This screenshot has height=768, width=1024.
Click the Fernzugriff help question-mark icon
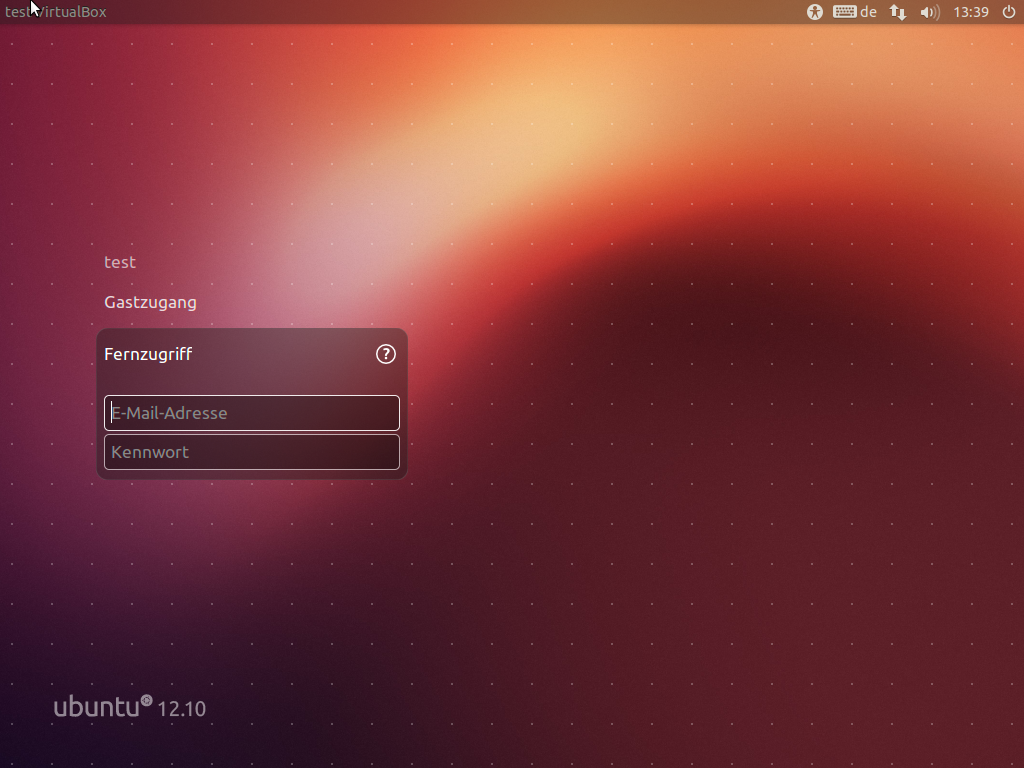point(386,354)
